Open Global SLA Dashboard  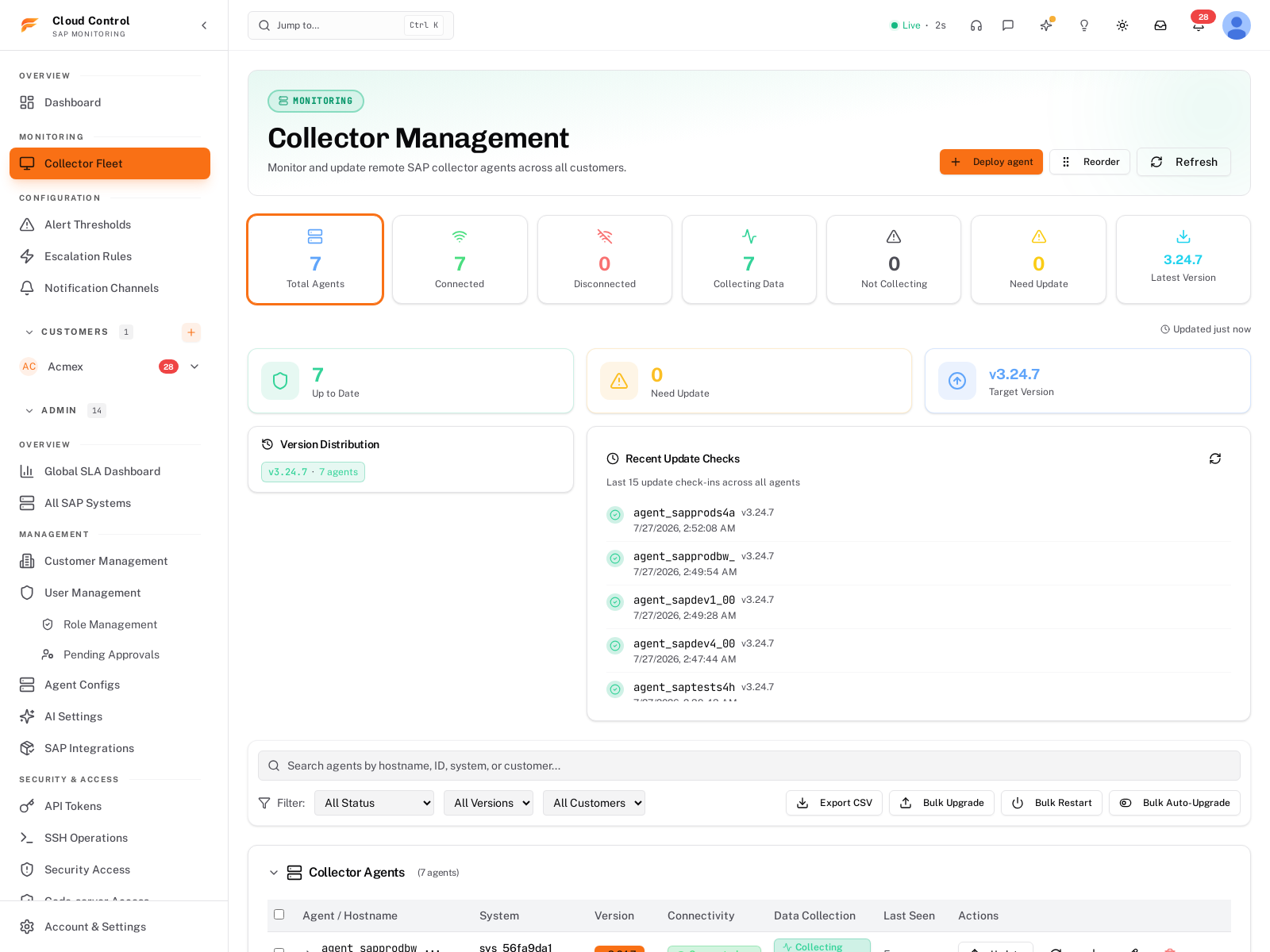pyautogui.click(x=110, y=471)
